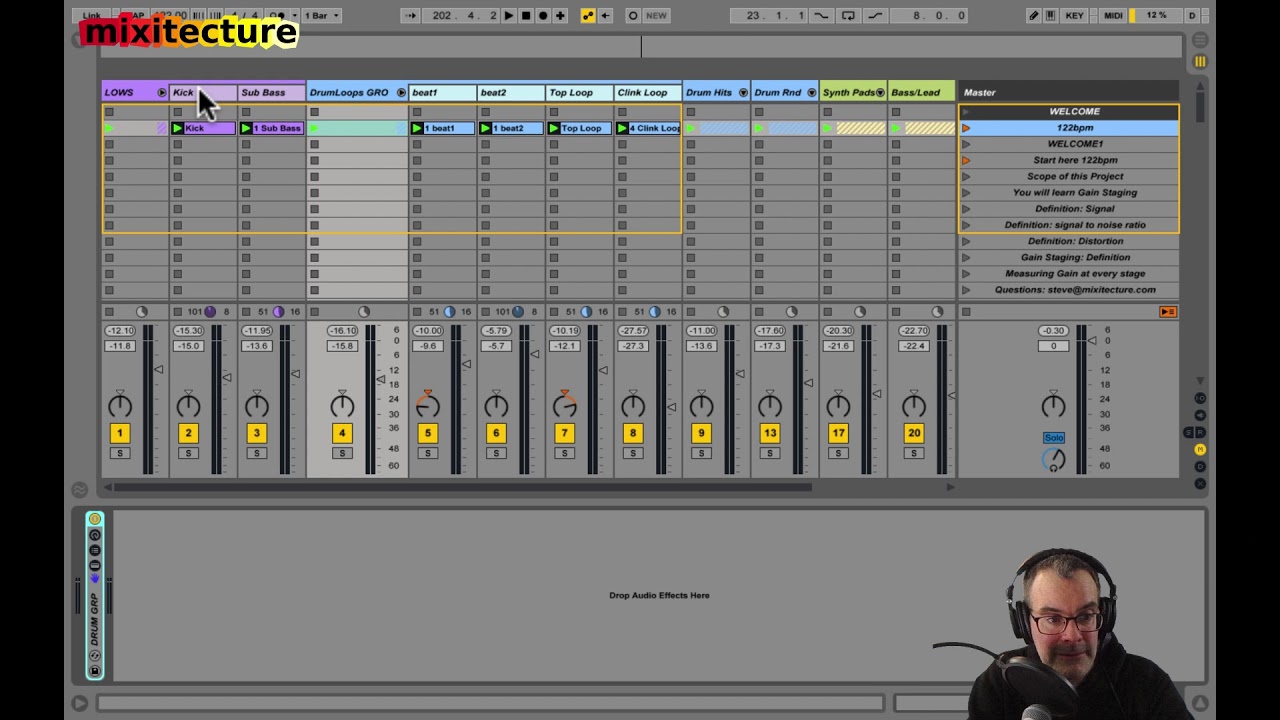This screenshot has height=720, width=1280.
Task: Solo track 7 Top Loop
Action: [564, 454]
